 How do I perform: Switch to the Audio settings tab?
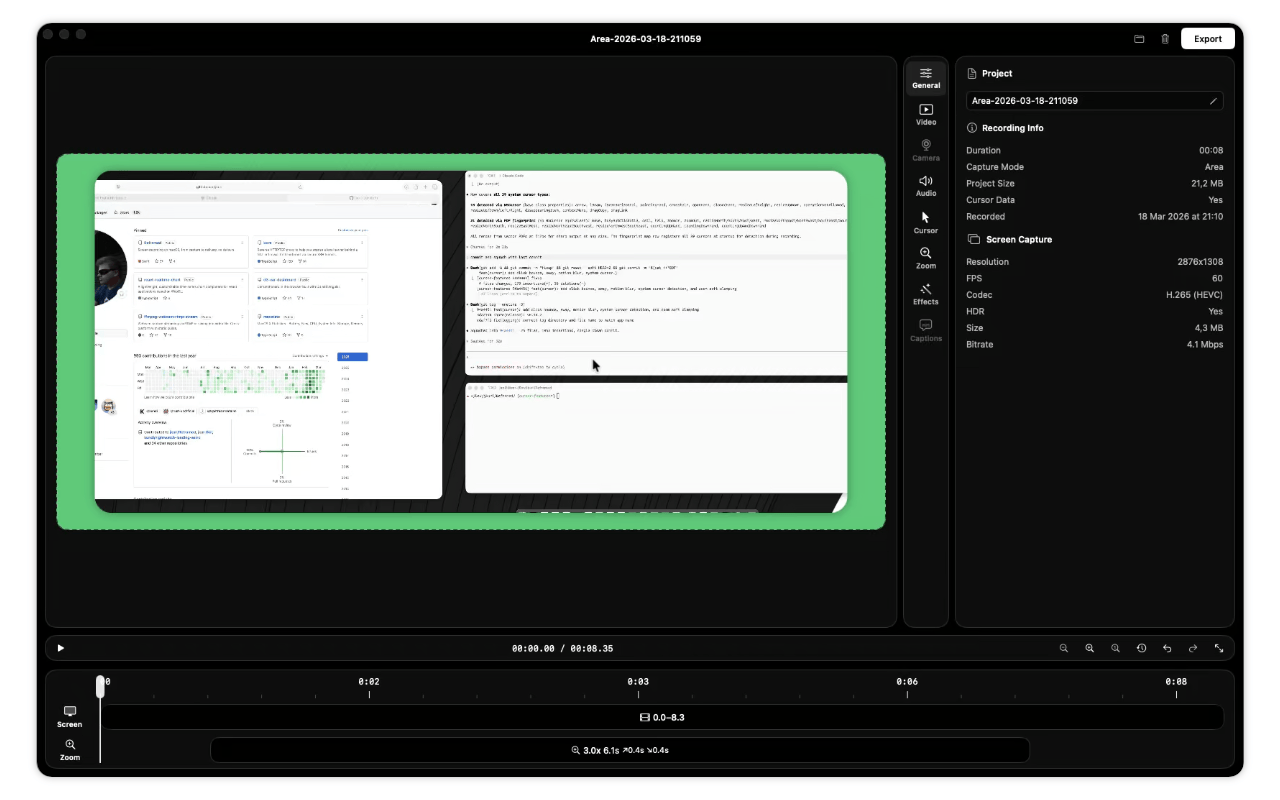pos(926,186)
